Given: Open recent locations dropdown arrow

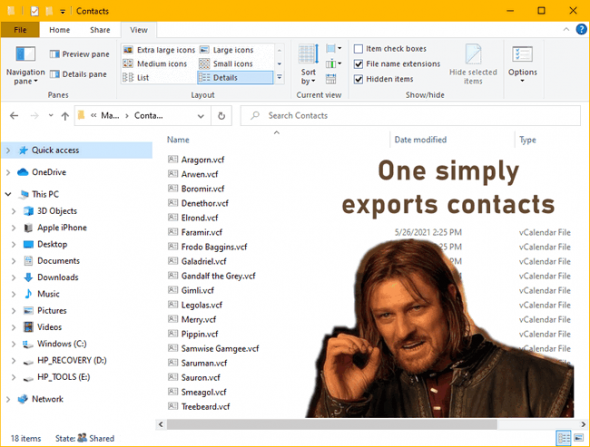Looking at the screenshot, I should (x=51, y=116).
